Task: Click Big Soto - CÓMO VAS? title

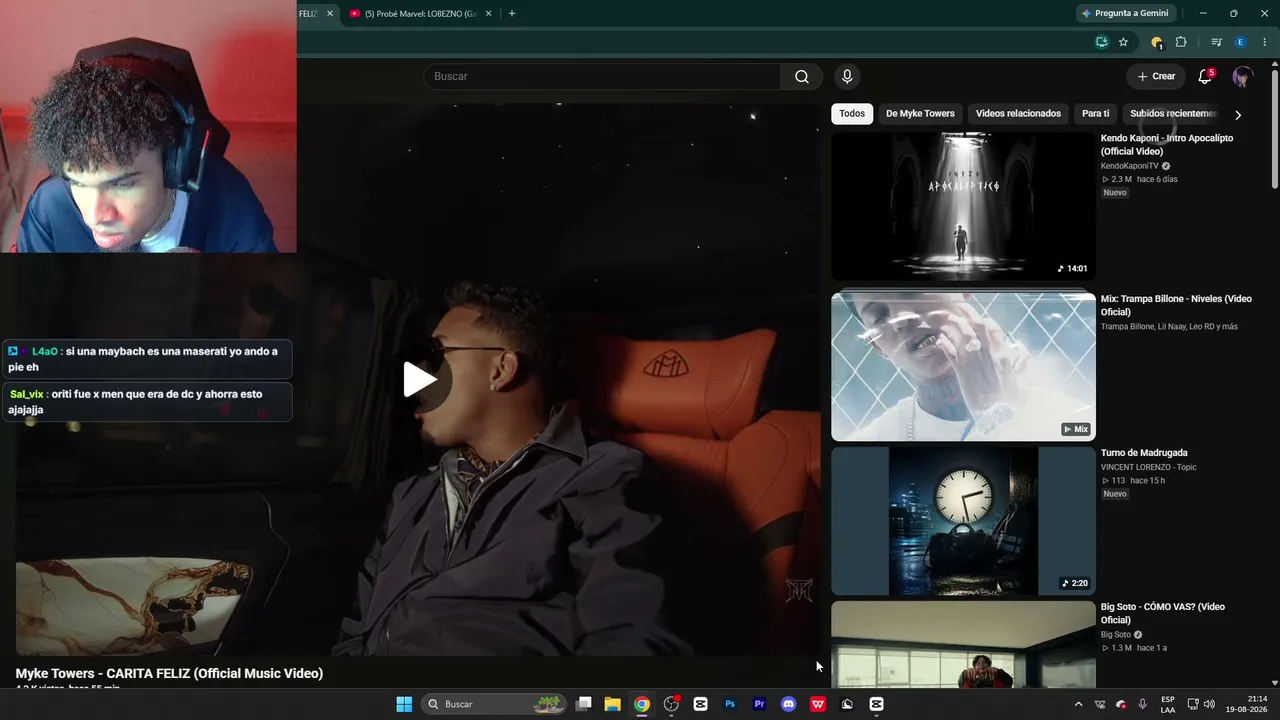Action: pyautogui.click(x=1163, y=613)
